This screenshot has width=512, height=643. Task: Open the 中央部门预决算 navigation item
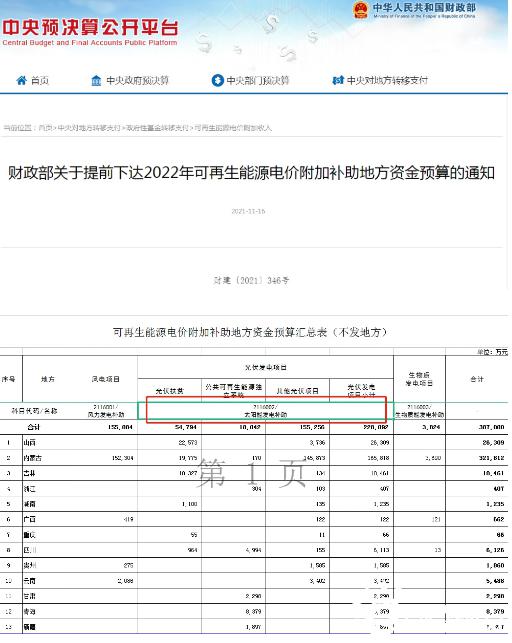(x=258, y=80)
